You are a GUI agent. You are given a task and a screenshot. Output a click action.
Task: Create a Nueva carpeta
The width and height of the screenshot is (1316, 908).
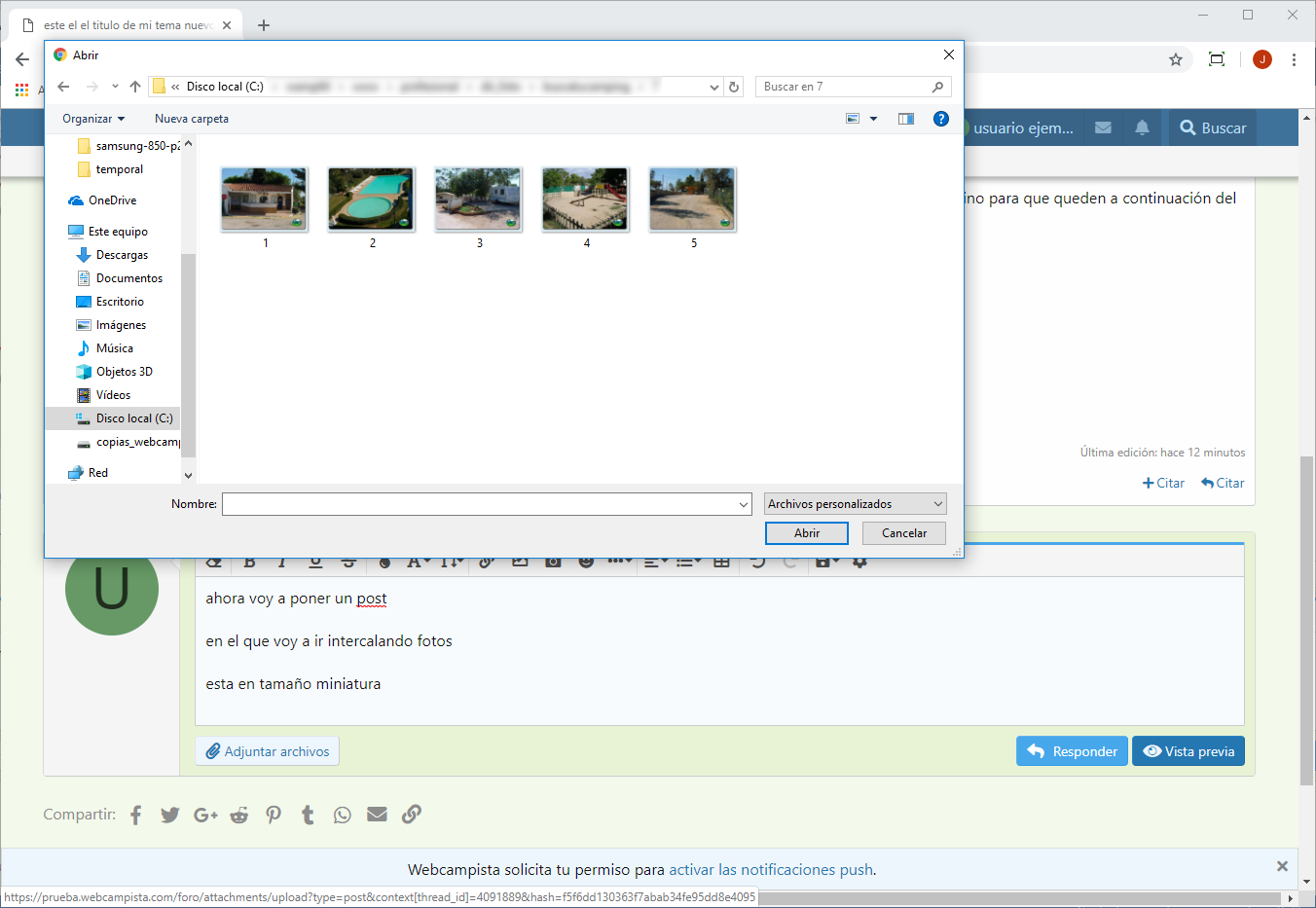pyautogui.click(x=192, y=119)
